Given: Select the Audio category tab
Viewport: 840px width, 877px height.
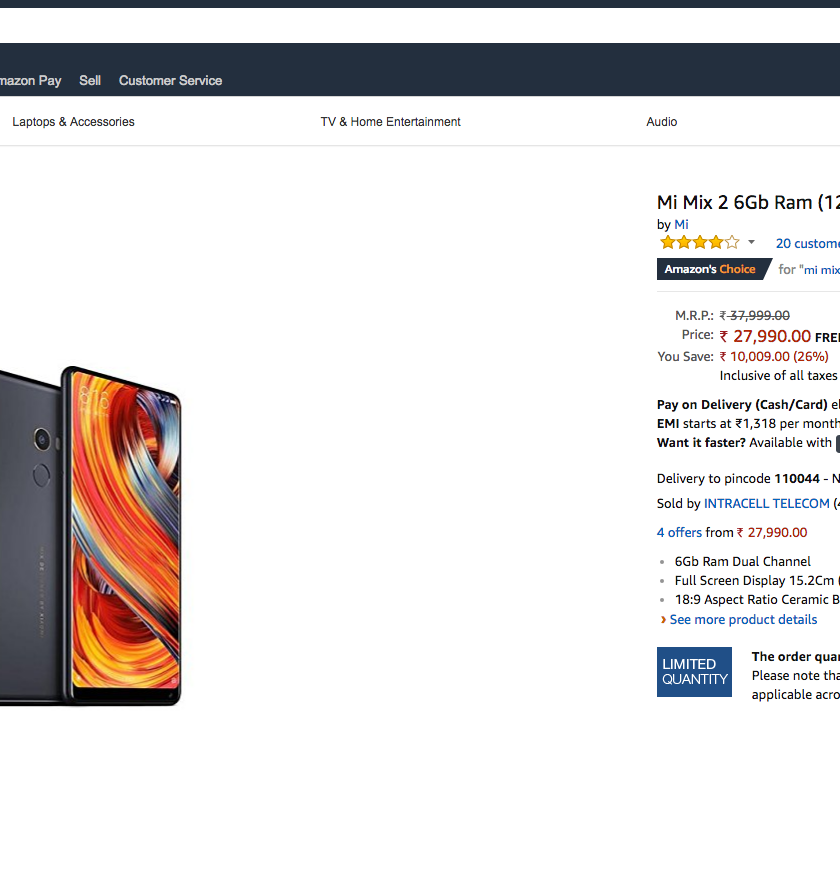Looking at the screenshot, I should tap(661, 122).
